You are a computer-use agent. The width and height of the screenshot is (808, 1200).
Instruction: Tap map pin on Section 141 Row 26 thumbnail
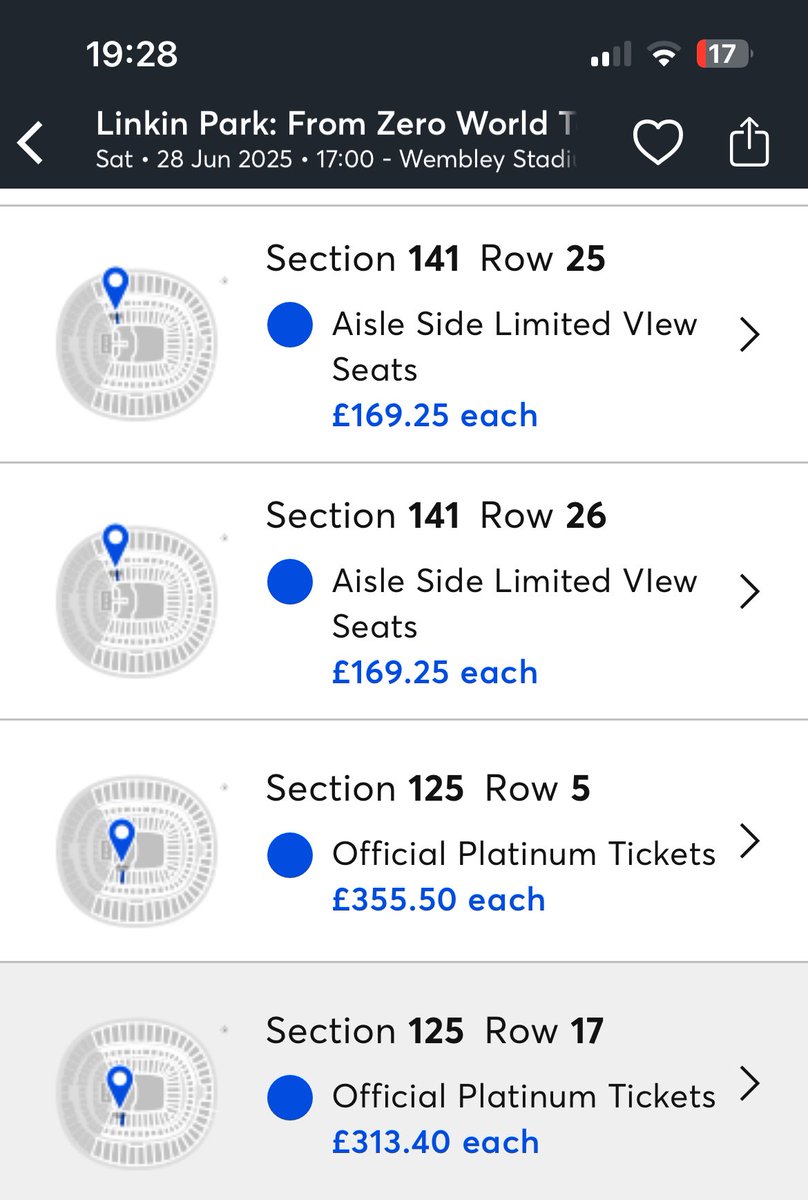[116, 544]
